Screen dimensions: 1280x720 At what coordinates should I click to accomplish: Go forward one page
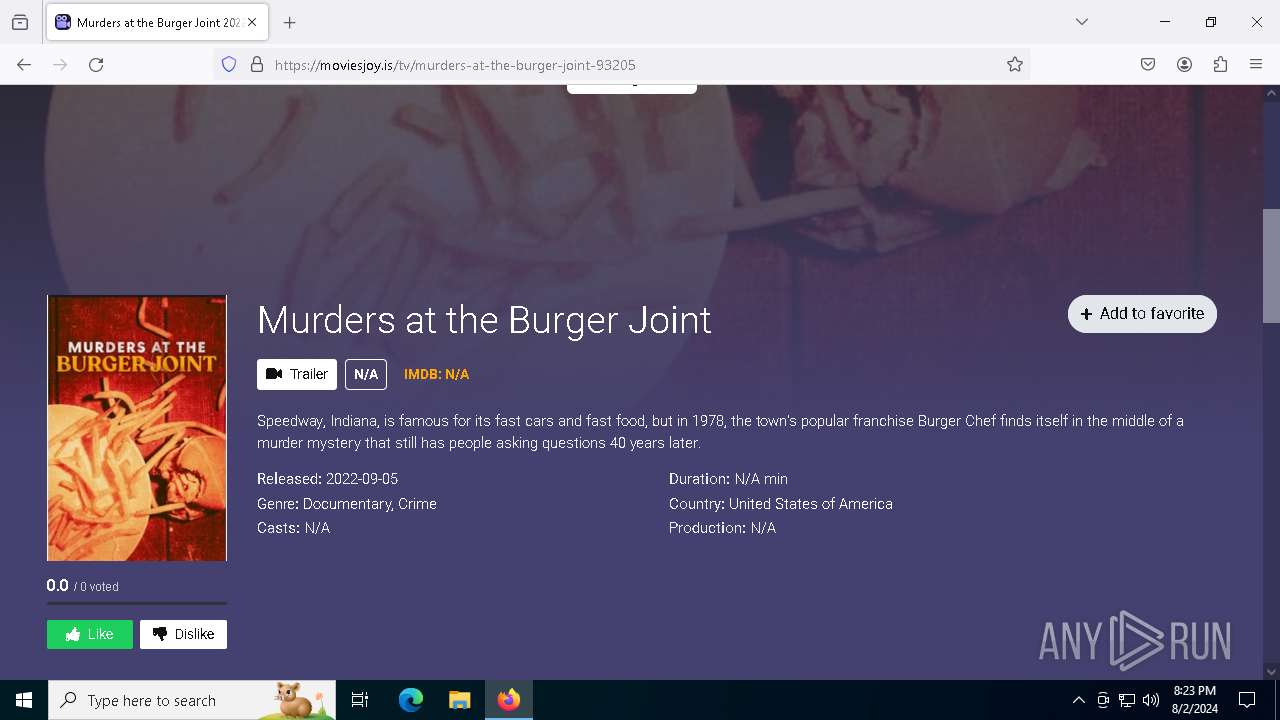tap(60, 65)
